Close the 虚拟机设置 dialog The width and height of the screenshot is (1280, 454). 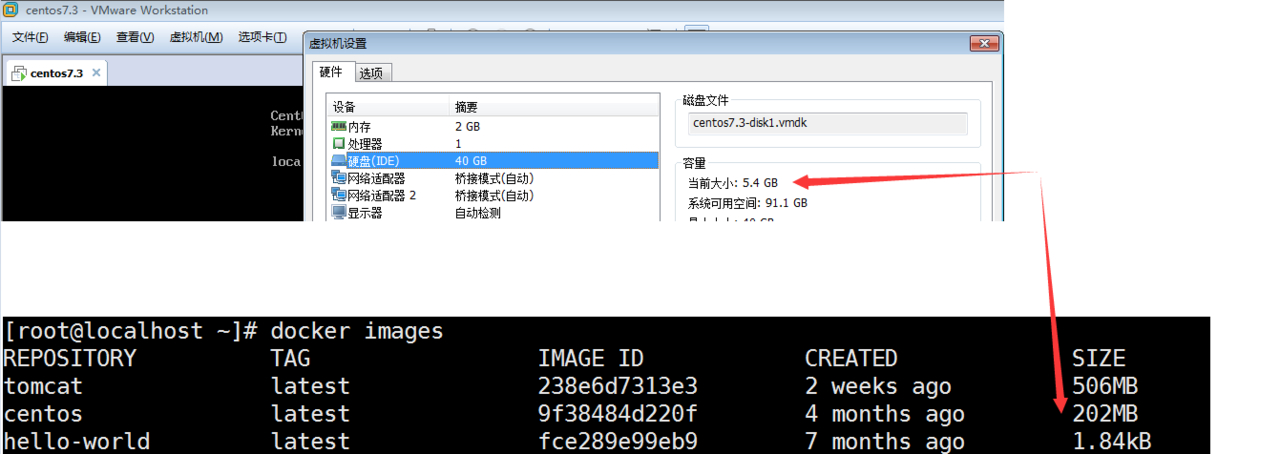pyautogui.click(x=984, y=43)
